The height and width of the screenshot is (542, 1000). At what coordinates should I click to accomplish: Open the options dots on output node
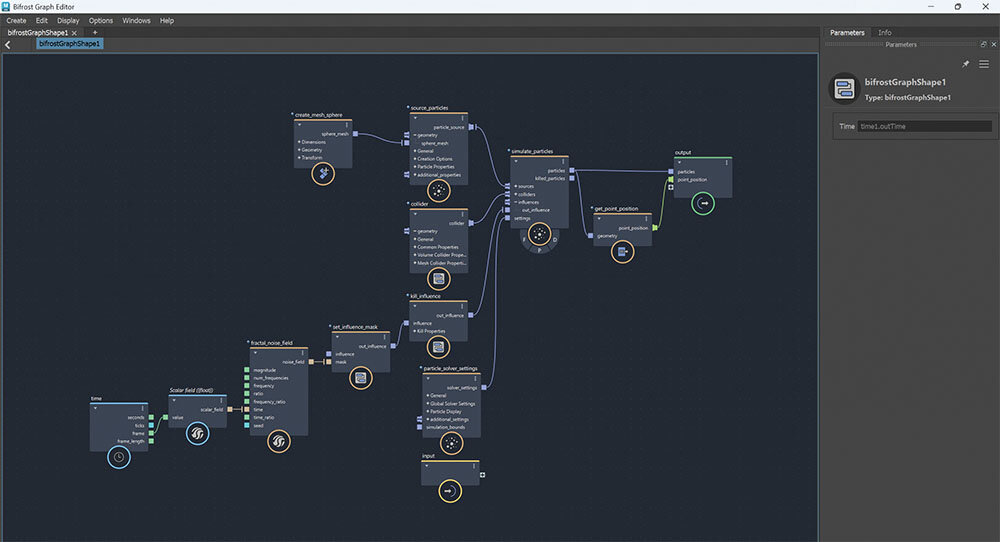tap(726, 163)
